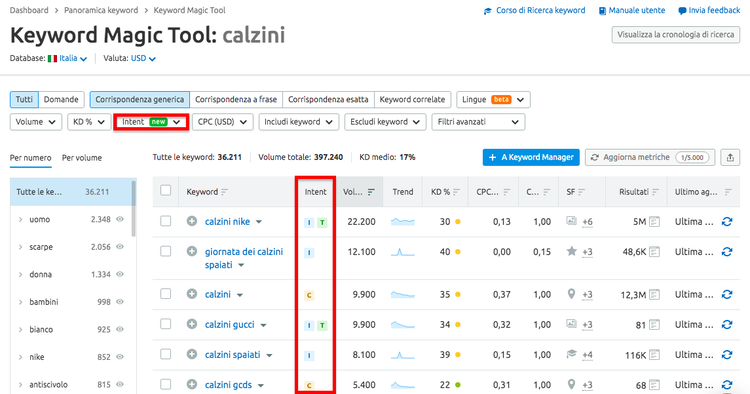The image size is (750, 394).
Task: Select the Domande tab
Action: [x=61, y=99]
